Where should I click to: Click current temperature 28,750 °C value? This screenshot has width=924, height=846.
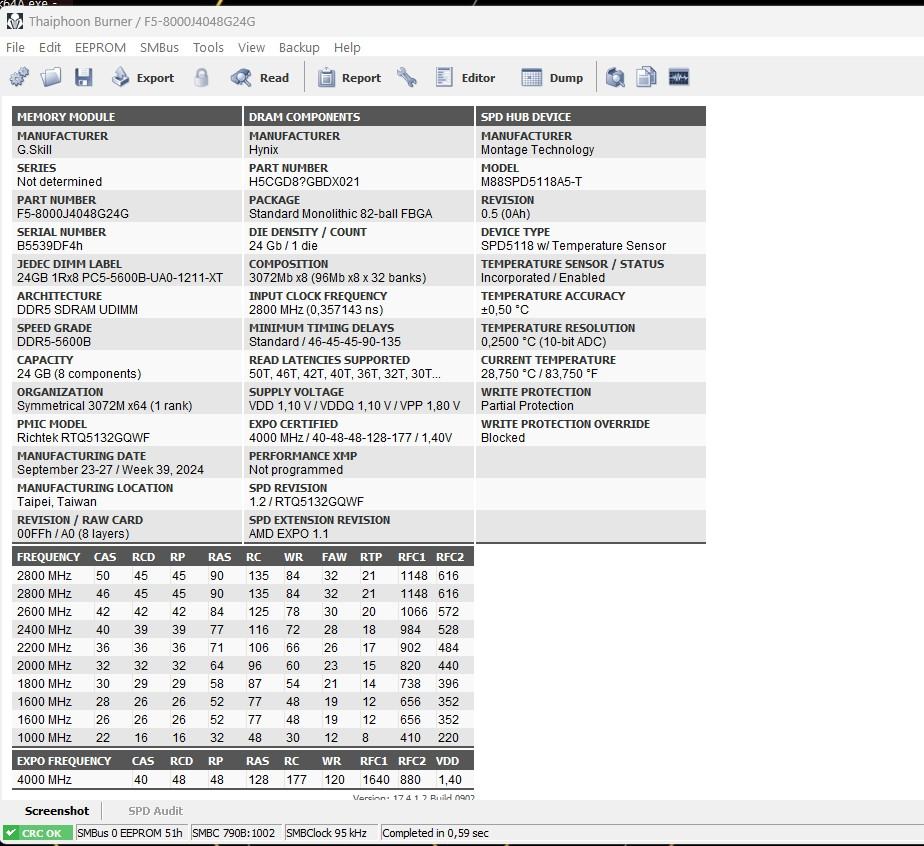pyautogui.click(x=539, y=374)
